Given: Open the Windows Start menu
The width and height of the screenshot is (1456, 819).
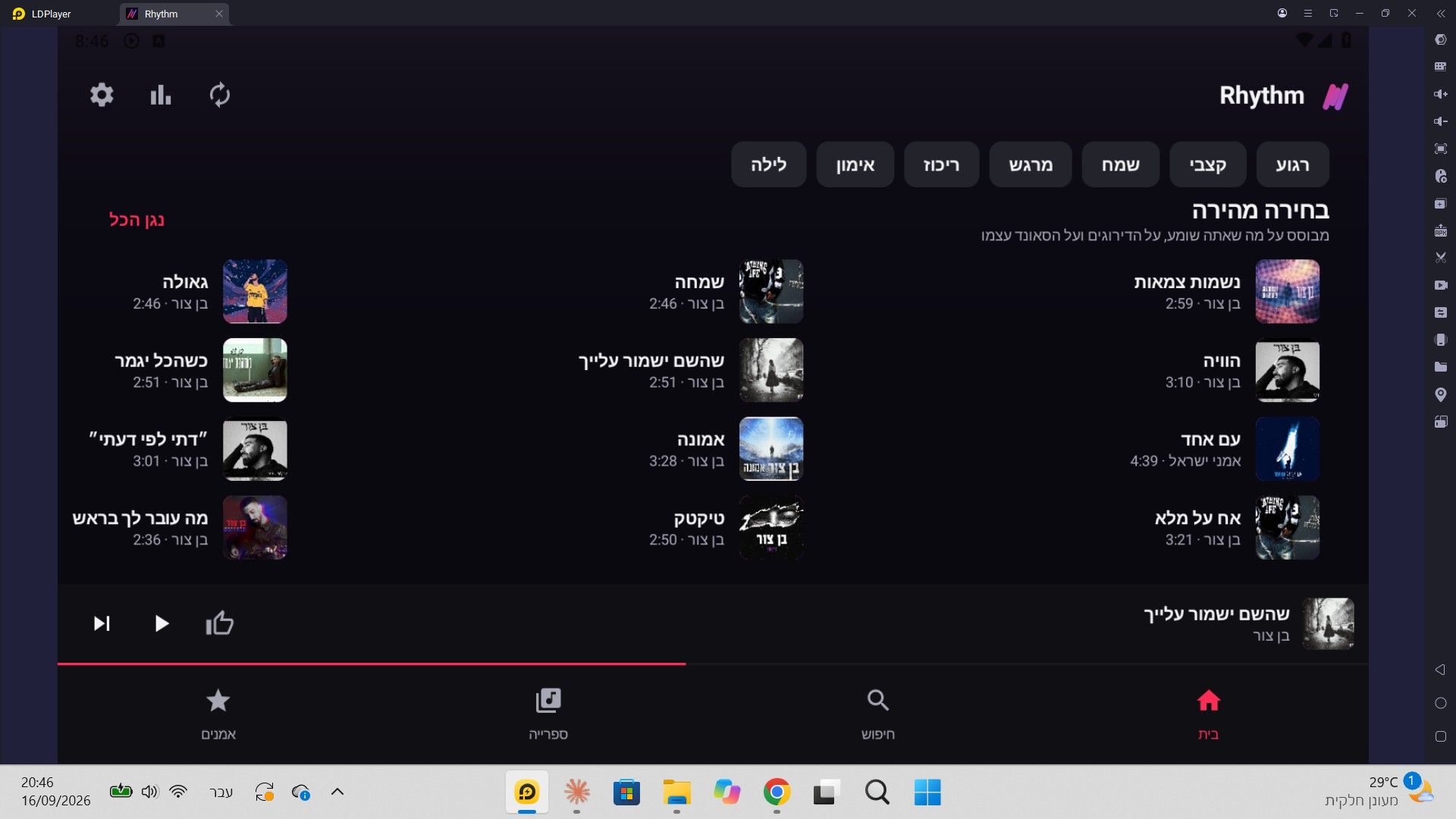Looking at the screenshot, I should (927, 792).
